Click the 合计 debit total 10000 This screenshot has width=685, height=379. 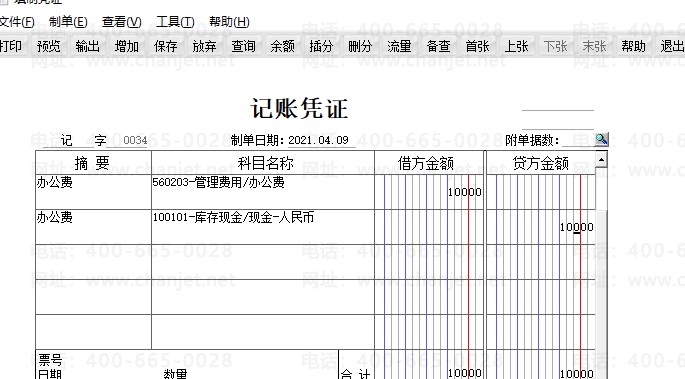pyautogui.click(x=464, y=373)
